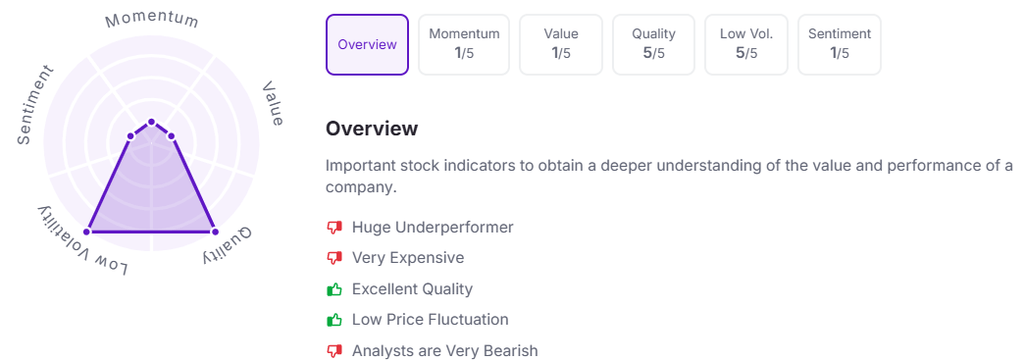
Task: Click the Momentum data point on radar chart
Action: (x=152, y=122)
